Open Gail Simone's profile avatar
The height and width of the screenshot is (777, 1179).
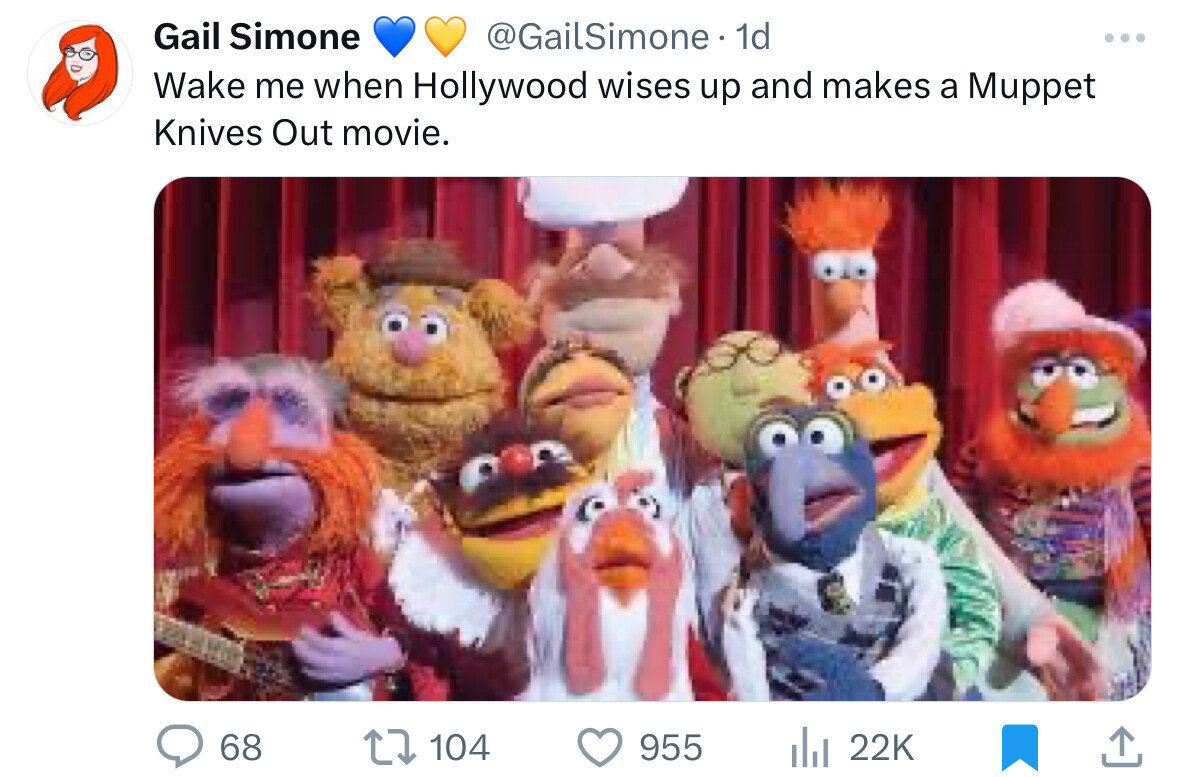tap(80, 72)
